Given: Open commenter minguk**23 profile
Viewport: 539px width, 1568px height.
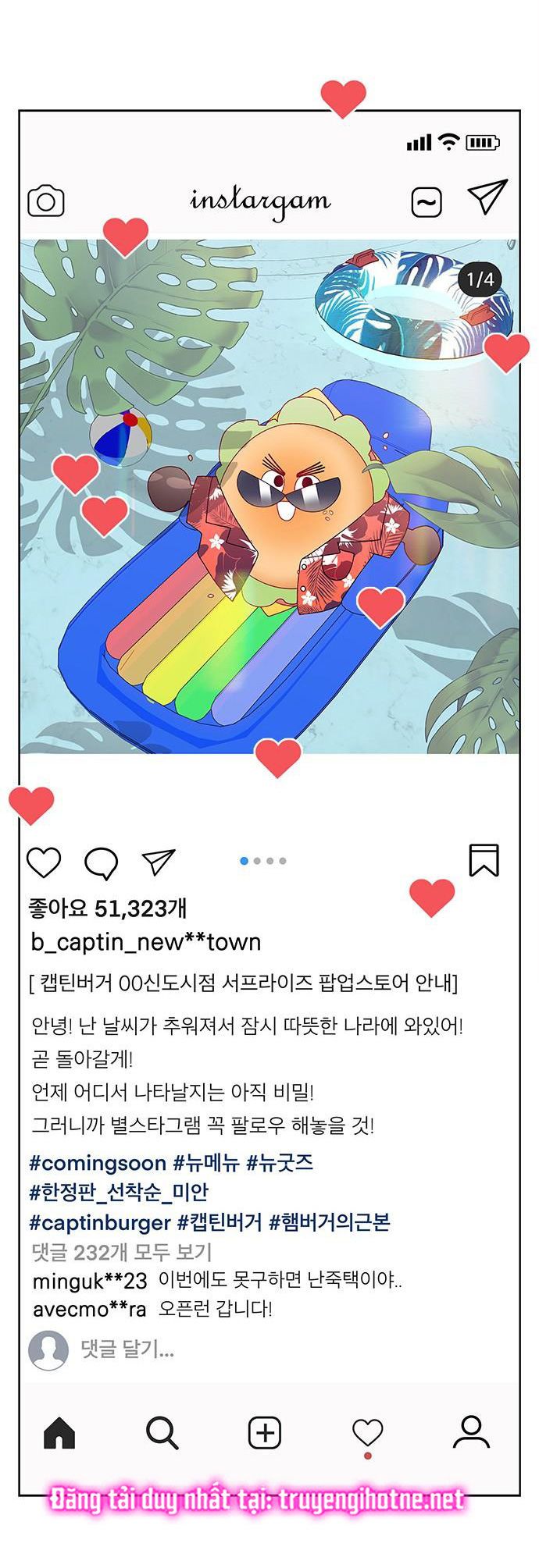Looking at the screenshot, I should (90, 1281).
